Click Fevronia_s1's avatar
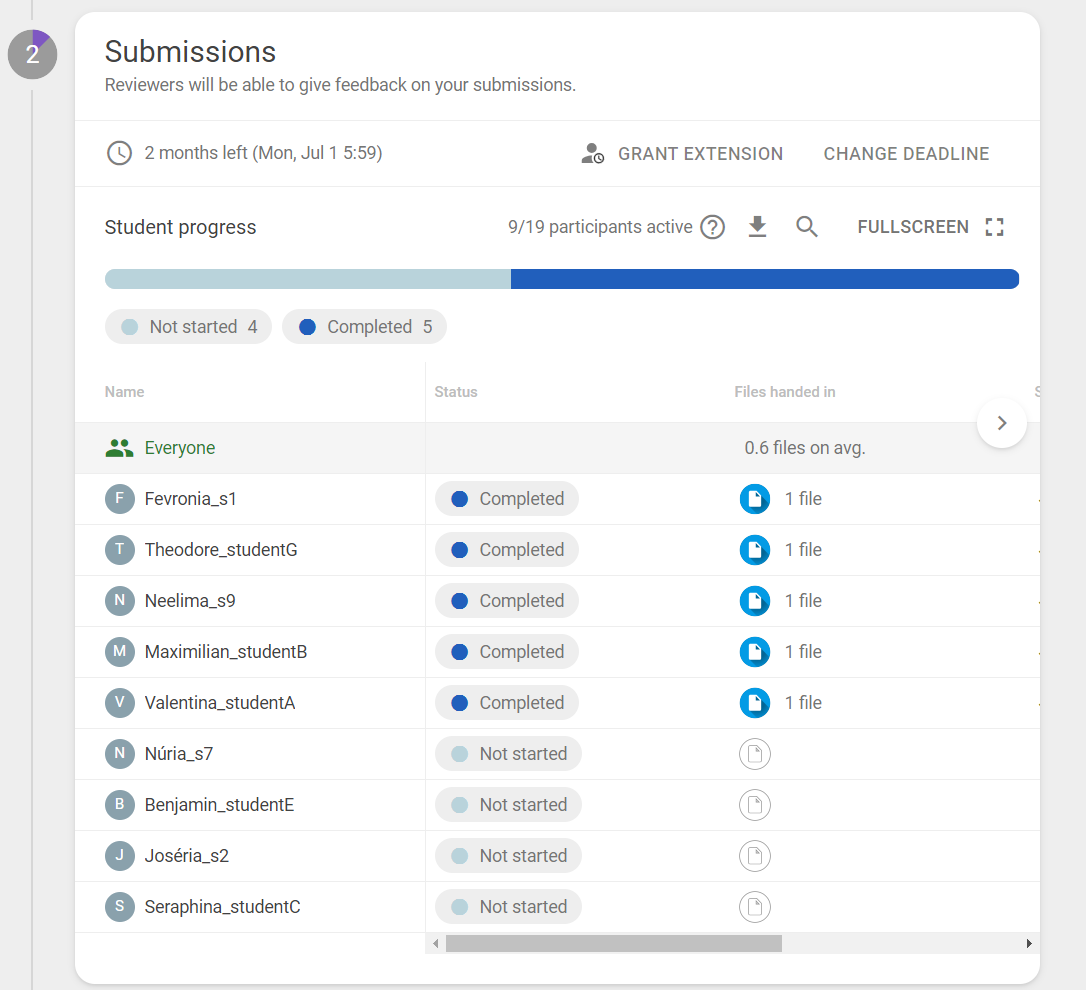This screenshot has width=1086, height=990. (120, 499)
